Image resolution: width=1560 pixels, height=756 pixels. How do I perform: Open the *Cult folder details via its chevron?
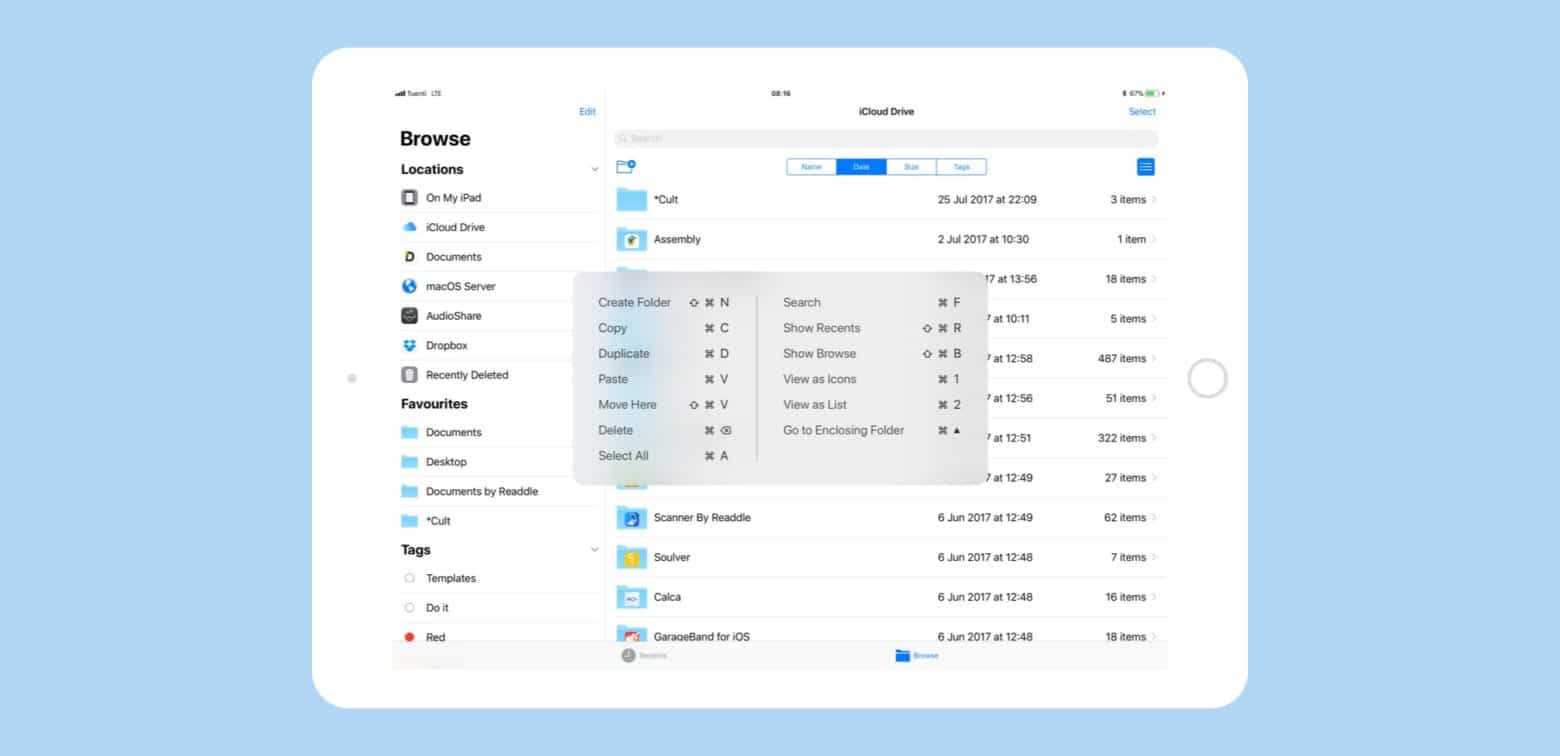tap(1155, 199)
